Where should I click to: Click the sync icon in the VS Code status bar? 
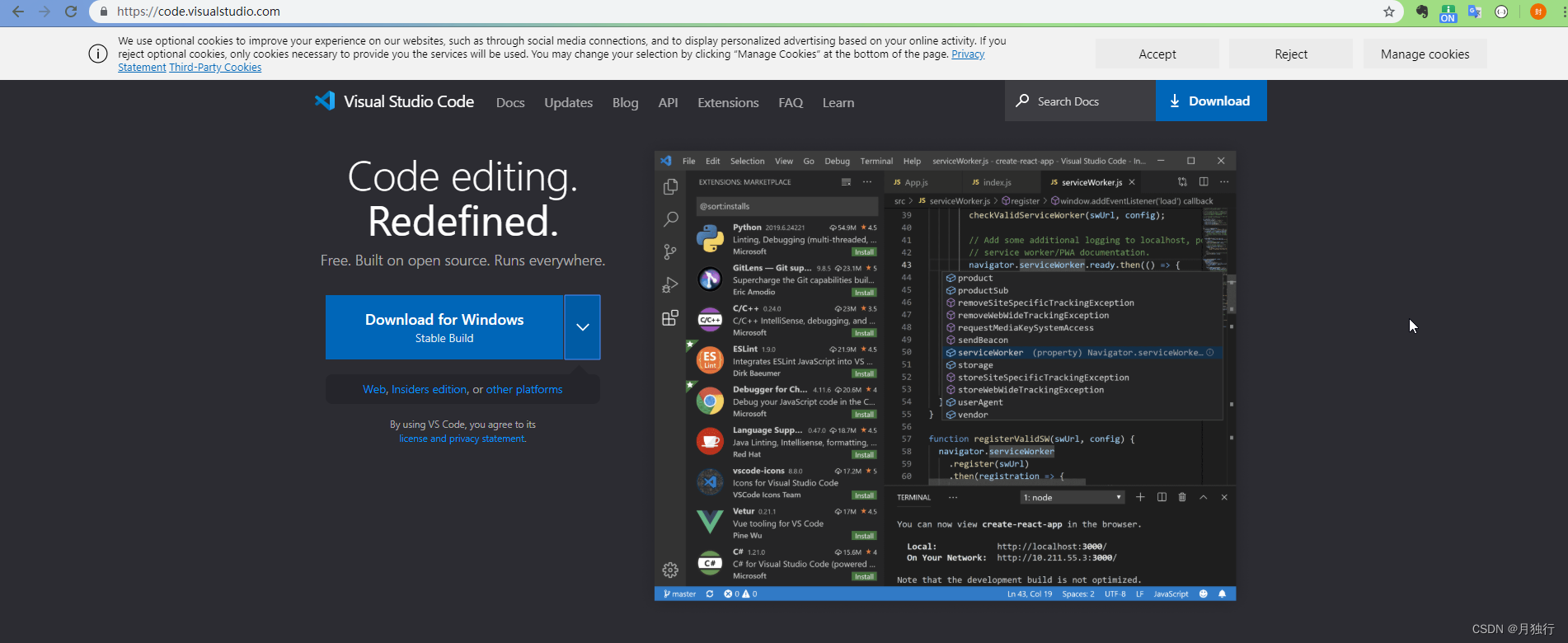[710, 594]
